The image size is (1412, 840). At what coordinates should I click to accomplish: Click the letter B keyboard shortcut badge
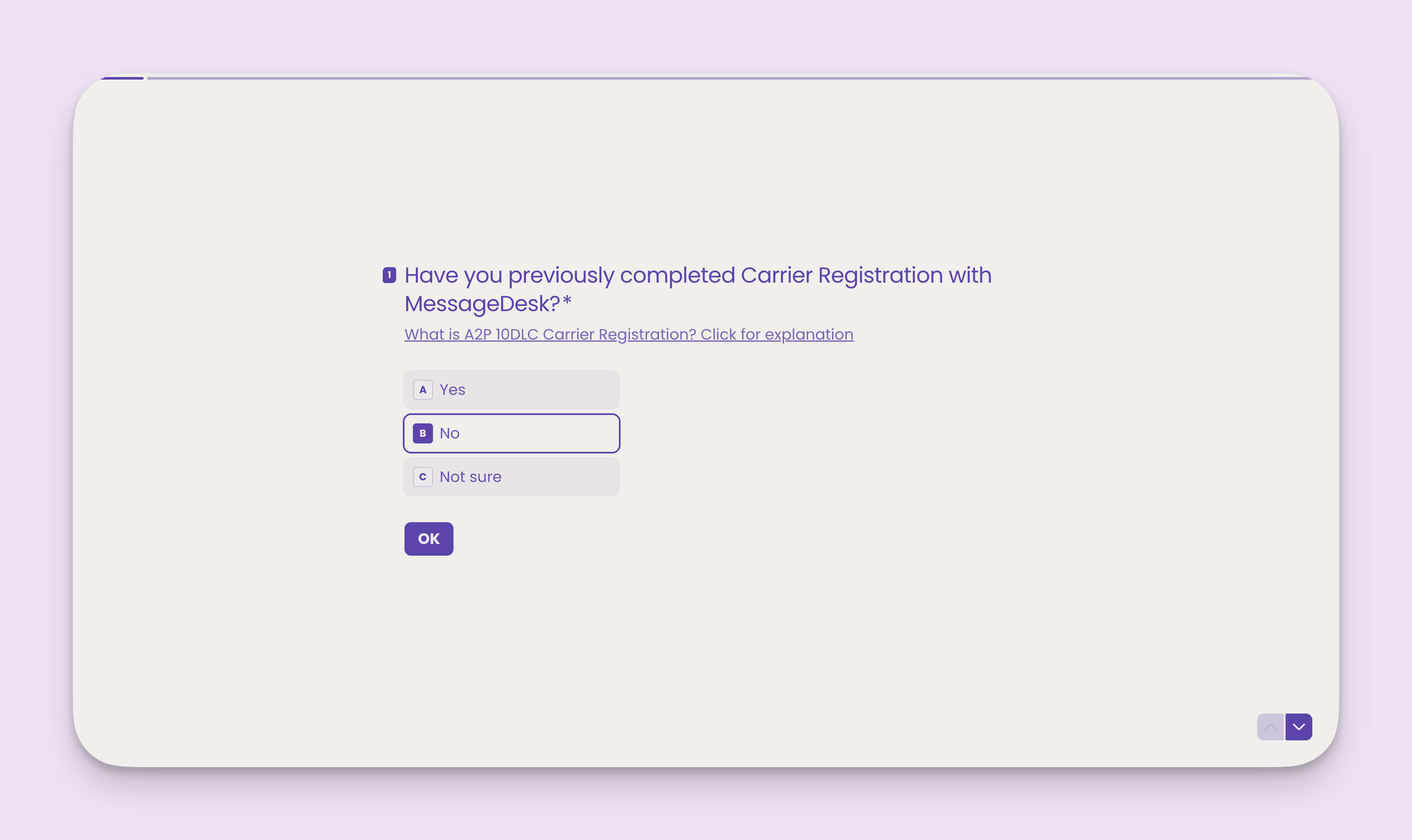coord(422,433)
